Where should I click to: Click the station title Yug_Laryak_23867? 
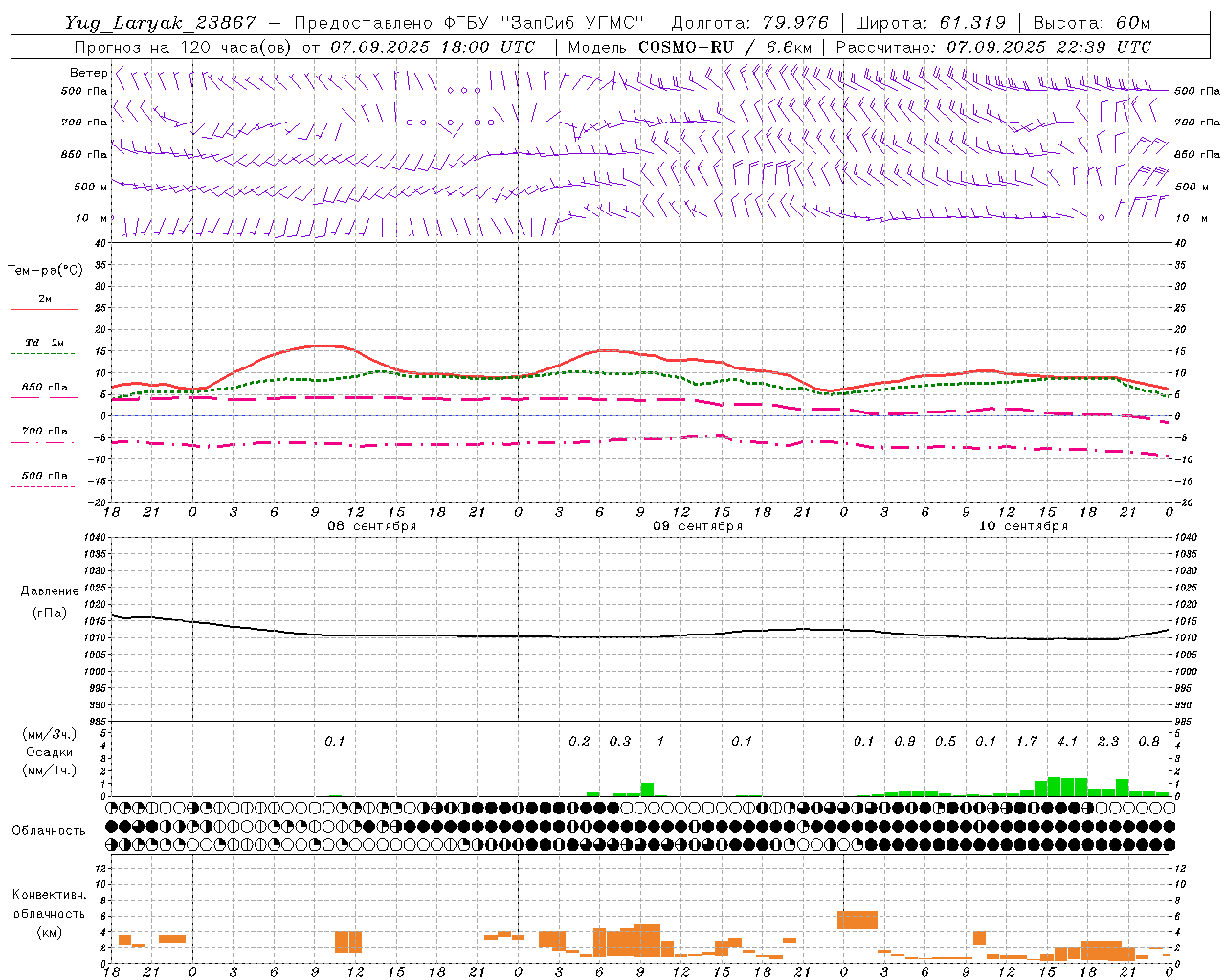161,23
